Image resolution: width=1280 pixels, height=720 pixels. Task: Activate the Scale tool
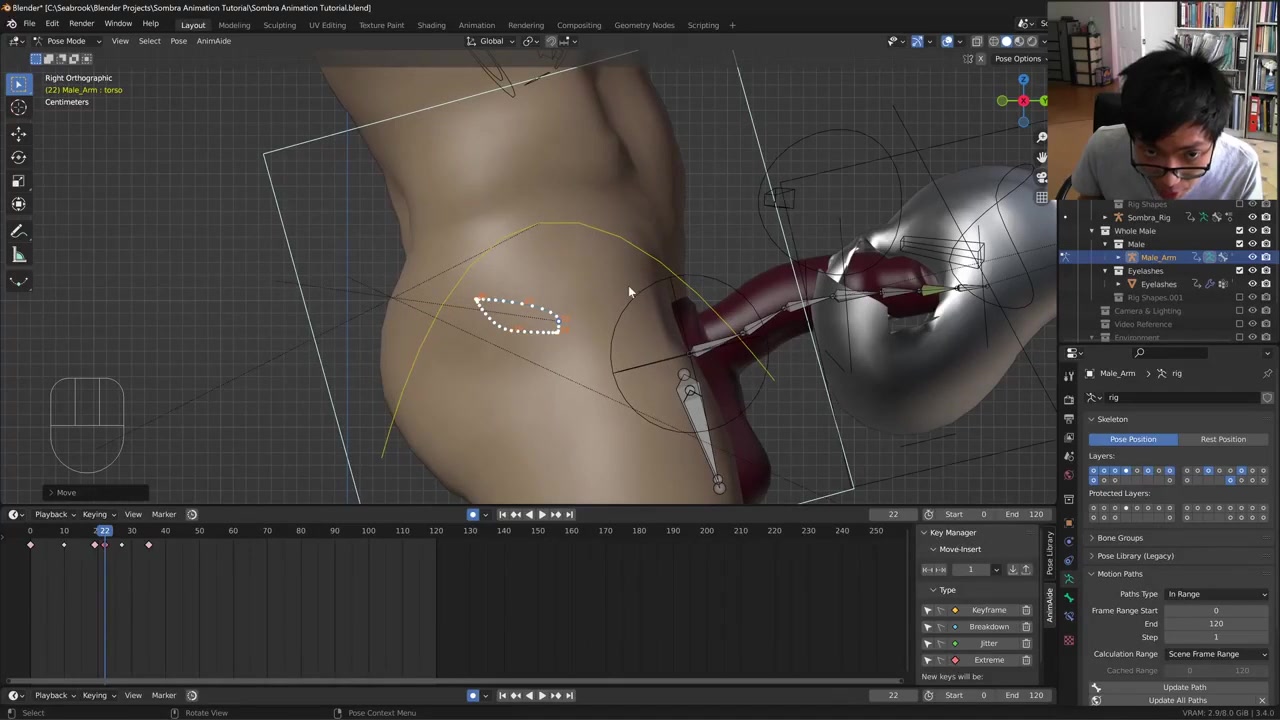(x=18, y=181)
